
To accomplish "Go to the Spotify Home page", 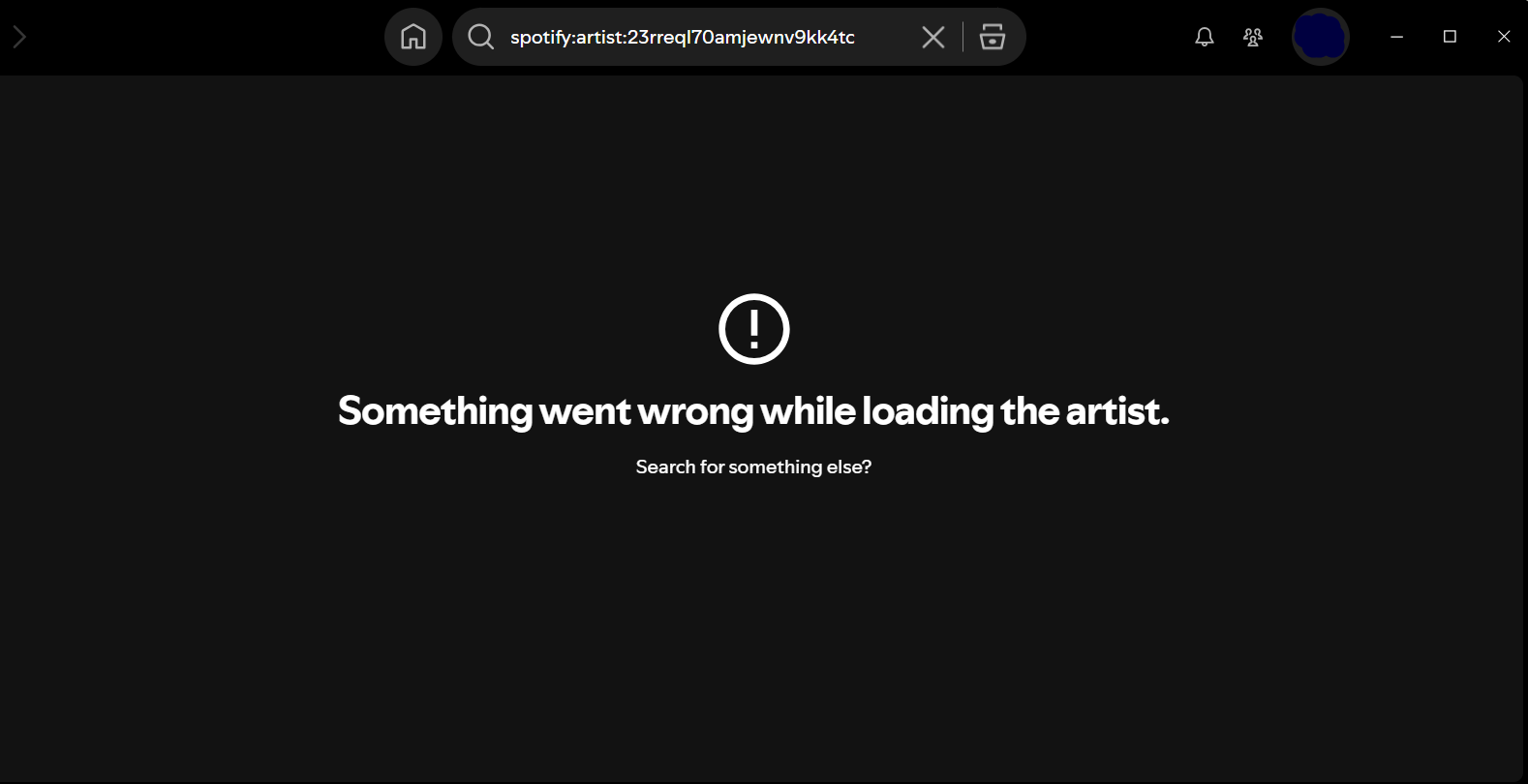I will tap(413, 37).
